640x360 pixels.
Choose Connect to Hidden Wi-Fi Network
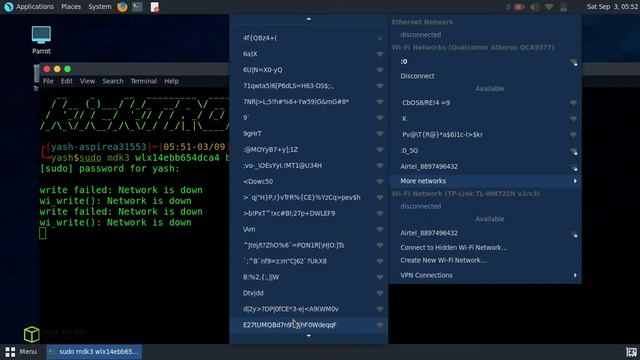(485, 247)
